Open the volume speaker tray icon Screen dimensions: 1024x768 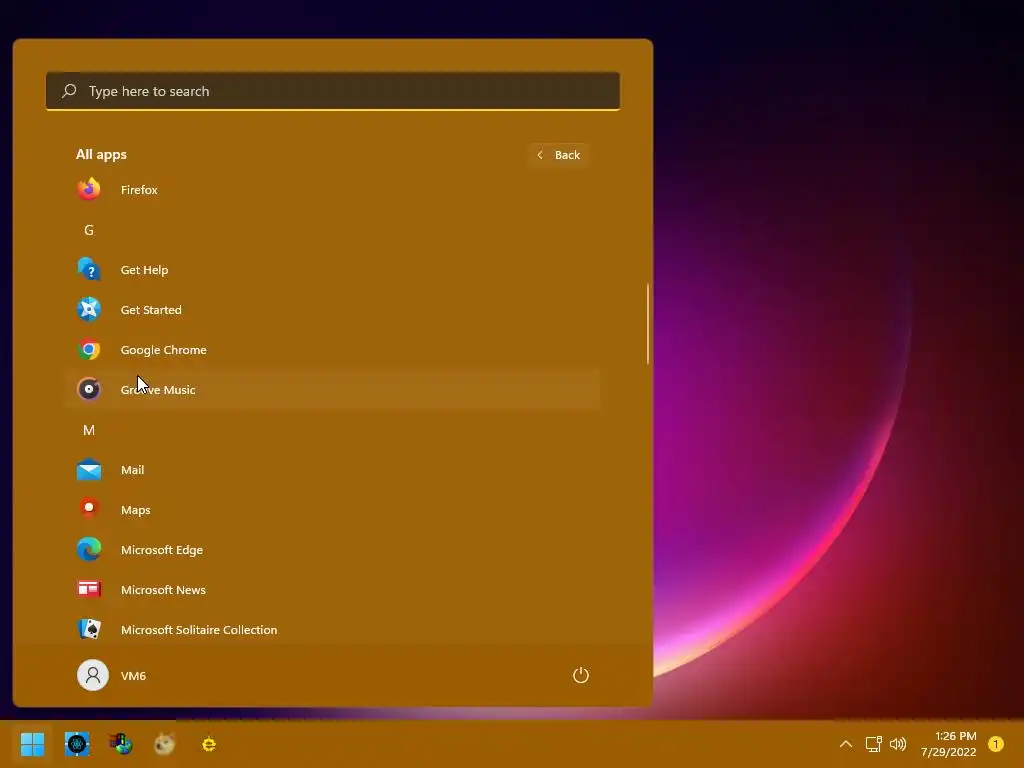tap(898, 744)
